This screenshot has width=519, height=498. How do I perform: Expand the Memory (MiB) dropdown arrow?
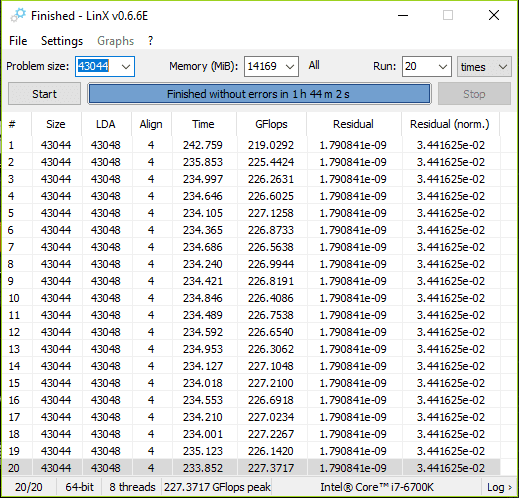[x=290, y=67]
